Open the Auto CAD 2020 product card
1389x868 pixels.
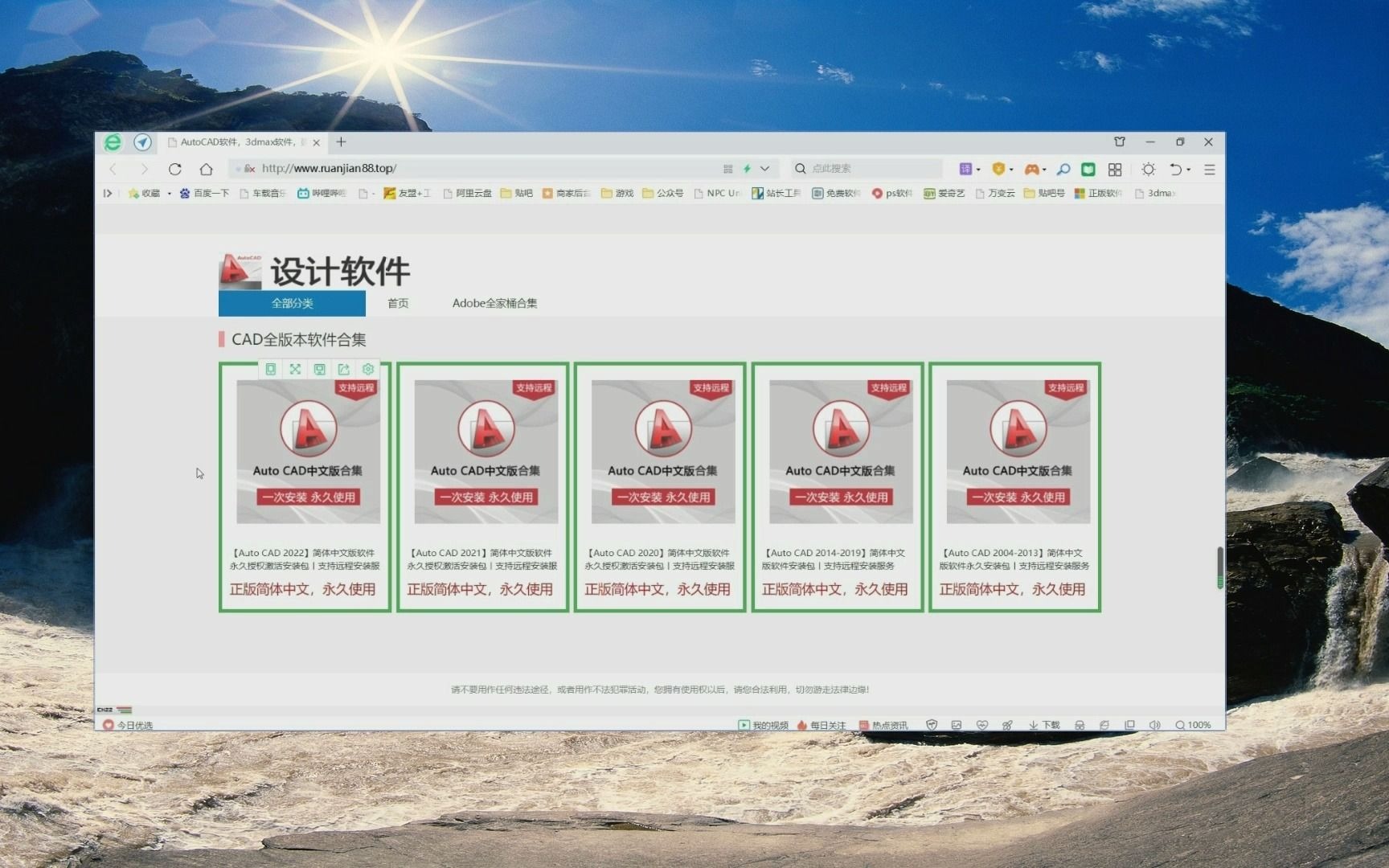click(661, 487)
